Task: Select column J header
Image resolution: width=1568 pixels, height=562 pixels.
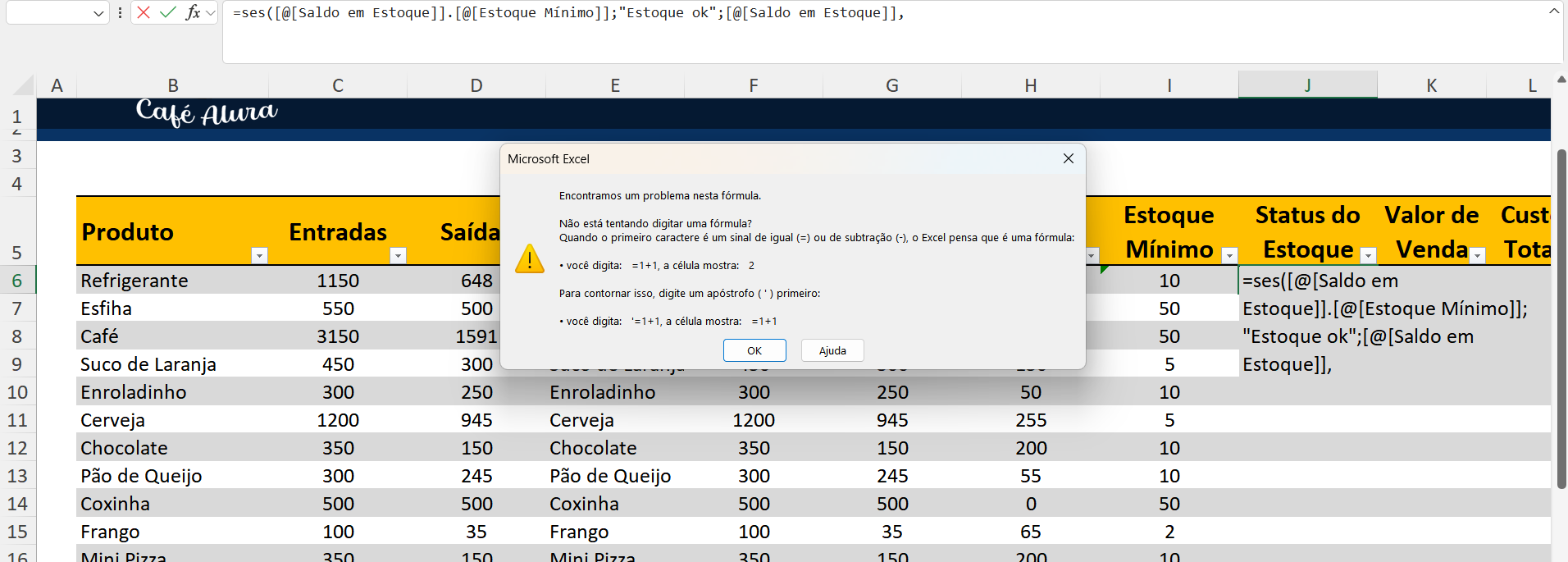Action: 1307,85
